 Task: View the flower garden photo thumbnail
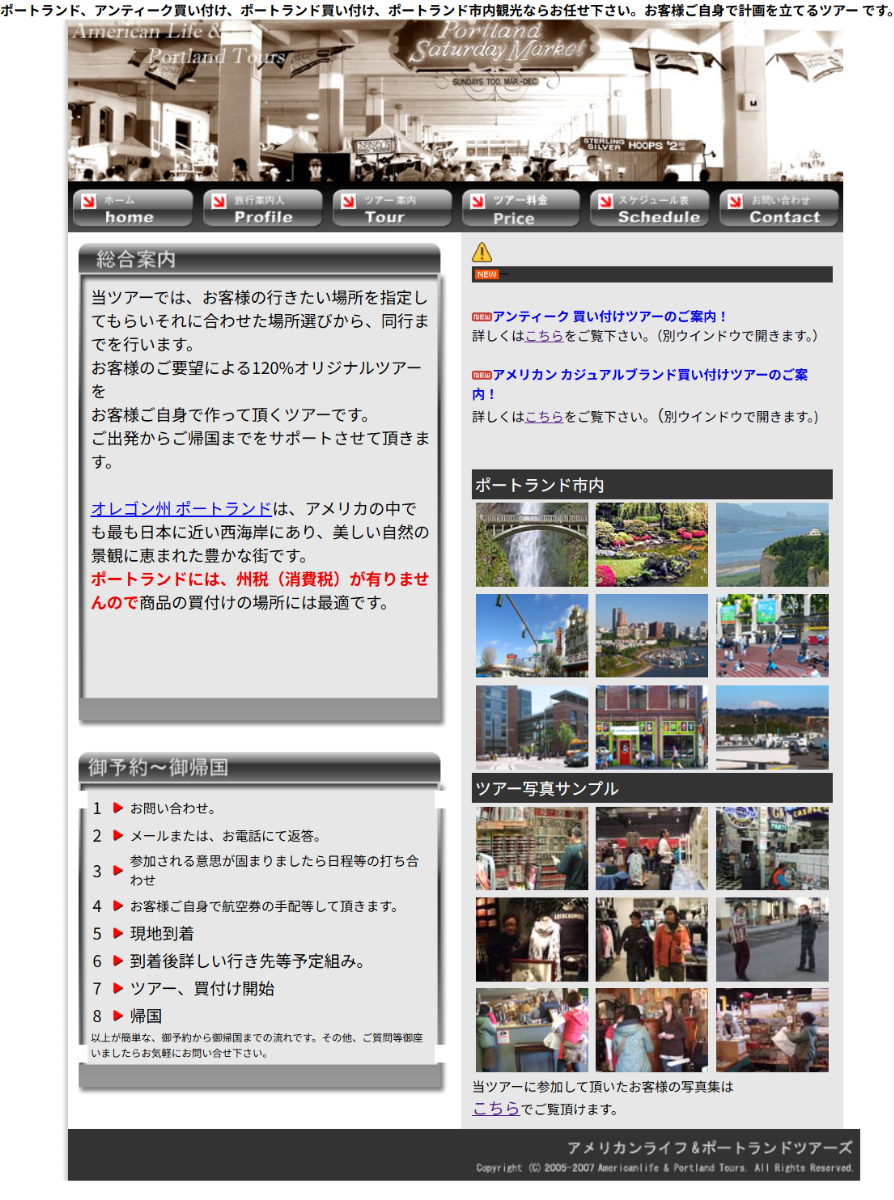[x=652, y=545]
